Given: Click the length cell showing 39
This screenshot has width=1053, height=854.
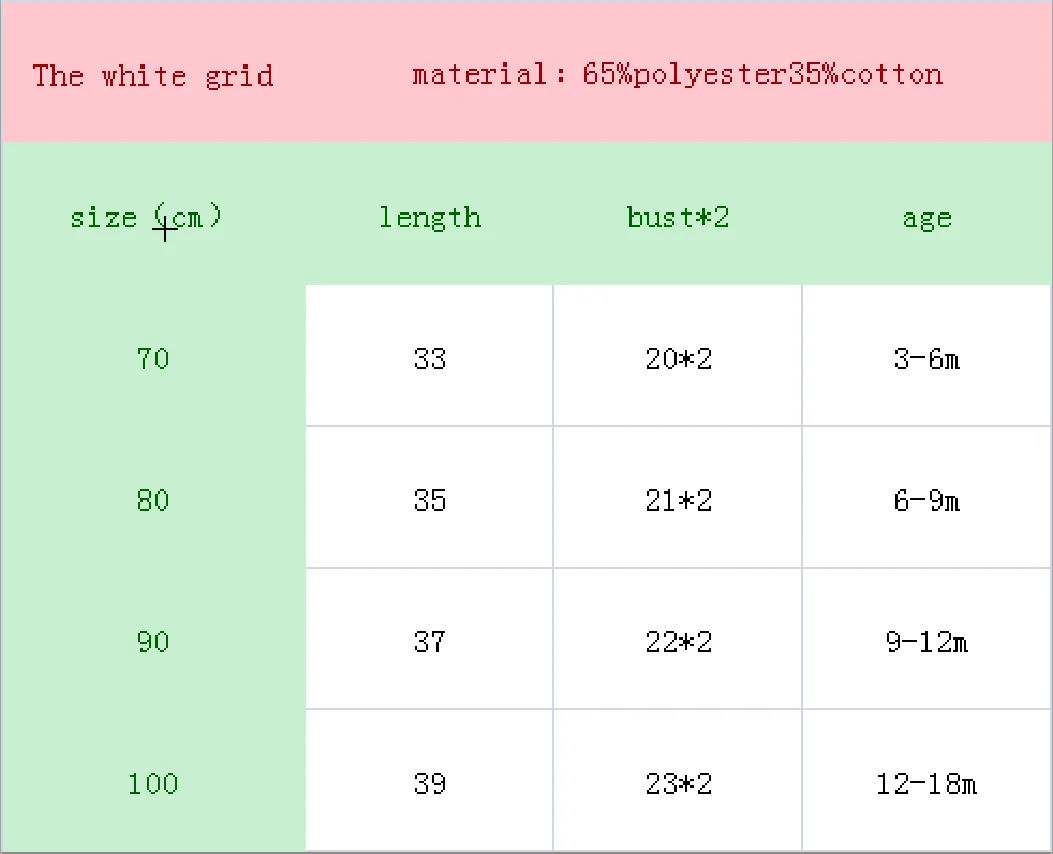Looking at the screenshot, I should 429,780.
